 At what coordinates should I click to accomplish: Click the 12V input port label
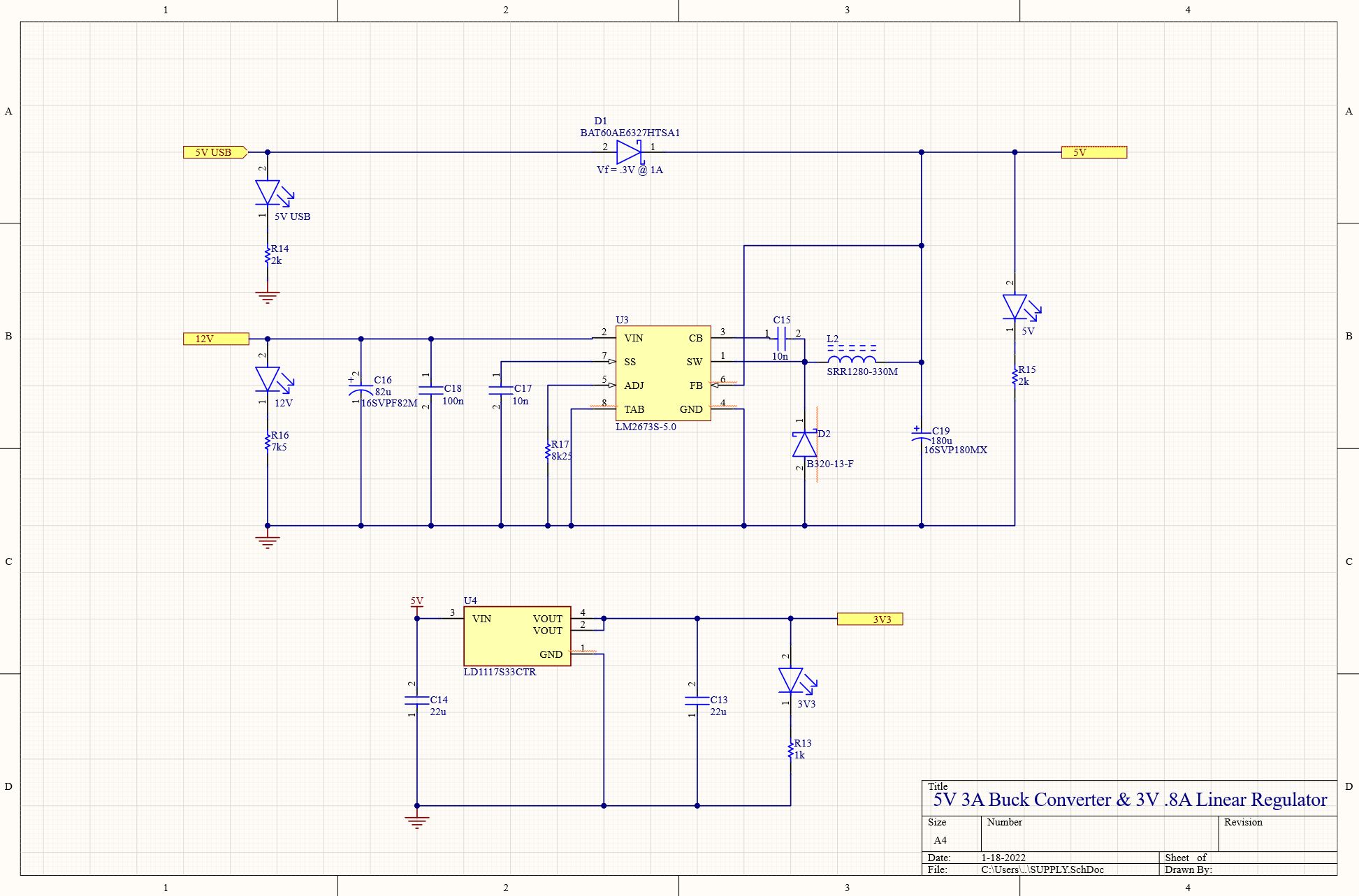(215, 339)
